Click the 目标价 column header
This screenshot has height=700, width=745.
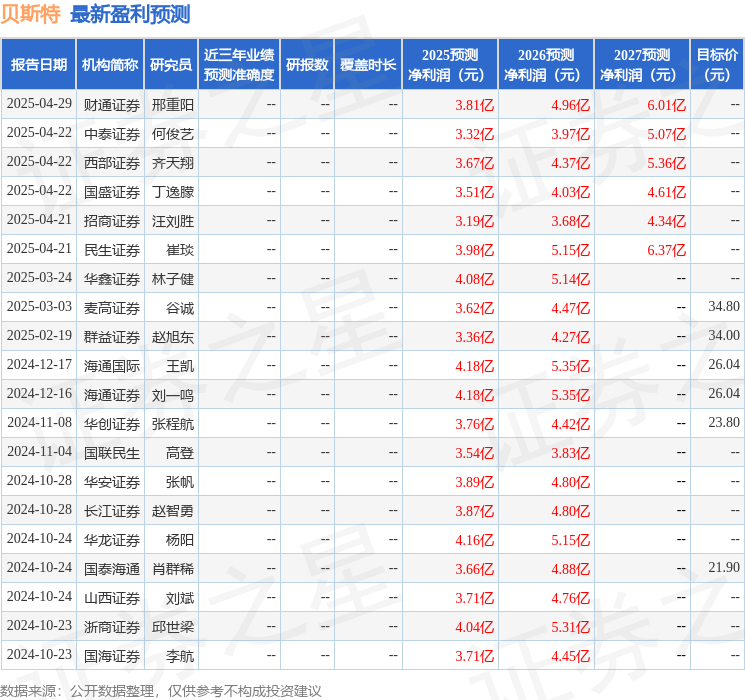(717, 65)
